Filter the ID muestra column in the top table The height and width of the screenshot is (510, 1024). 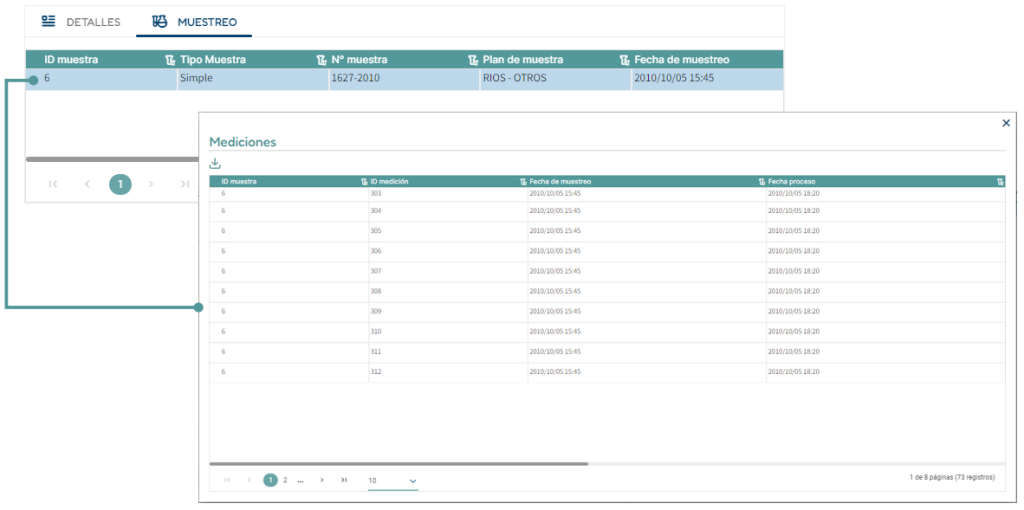[x=170, y=60]
